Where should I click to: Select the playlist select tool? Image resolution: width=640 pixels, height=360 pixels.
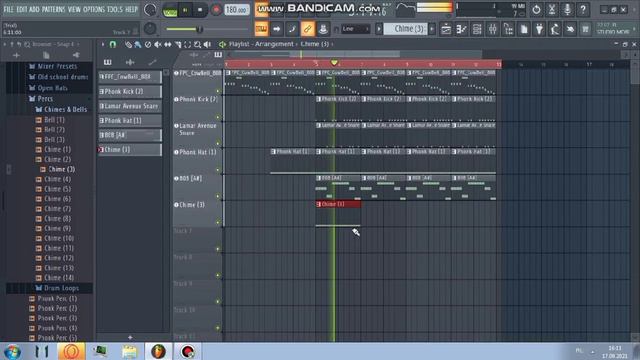[x=188, y=44]
